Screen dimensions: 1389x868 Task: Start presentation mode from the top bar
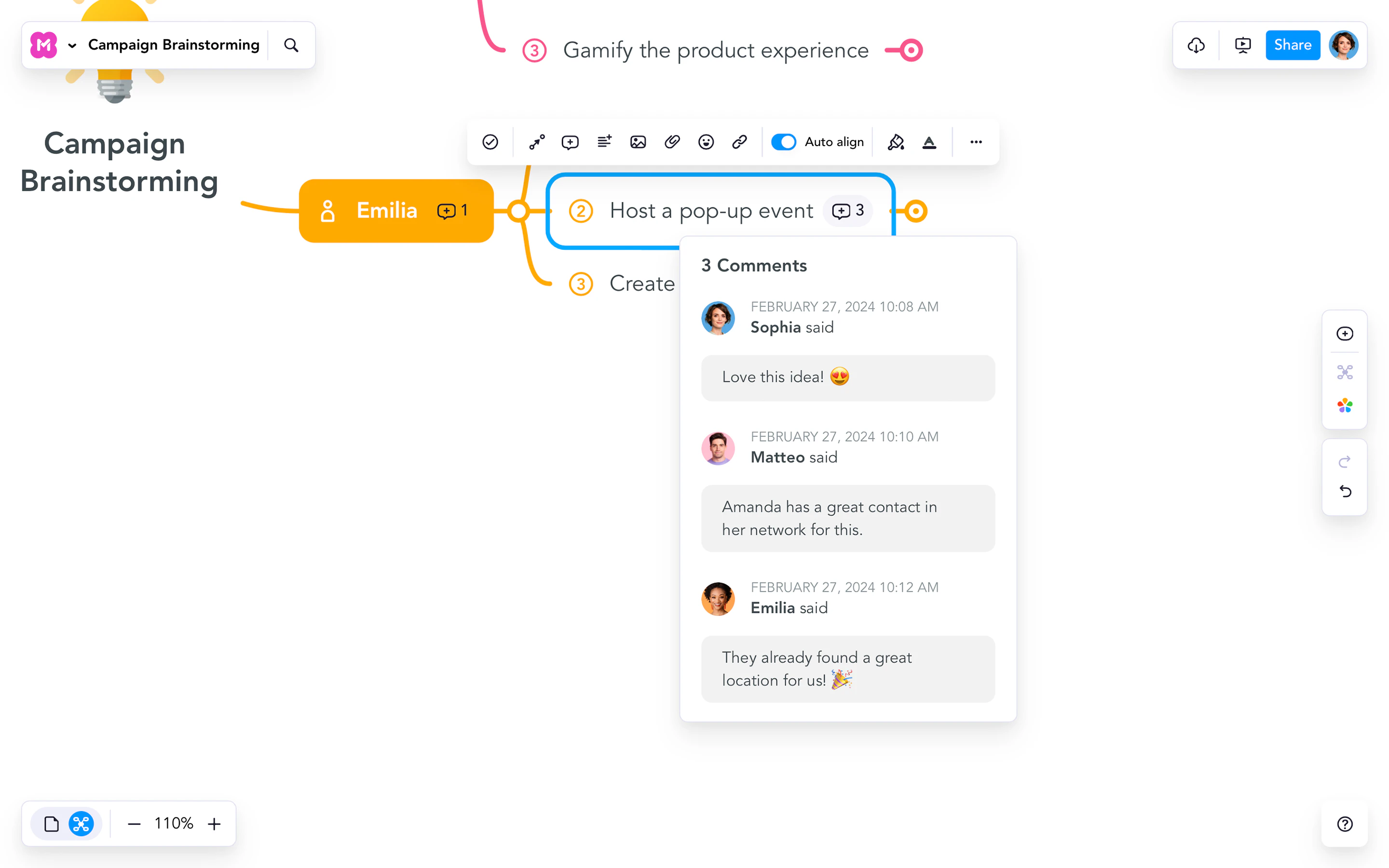(x=1241, y=45)
